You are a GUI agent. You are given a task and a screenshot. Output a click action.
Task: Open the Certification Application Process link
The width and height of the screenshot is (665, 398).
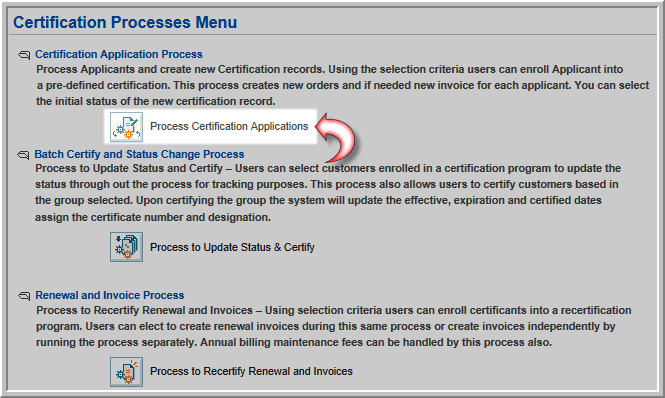click(119, 54)
